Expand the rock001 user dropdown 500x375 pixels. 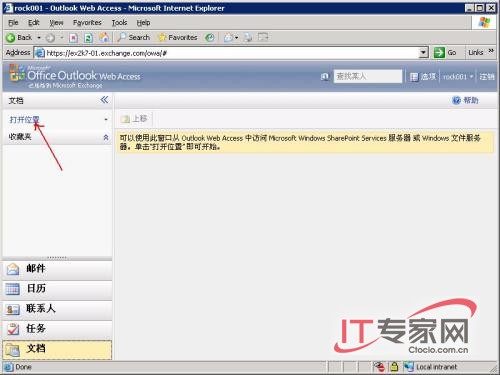coord(458,77)
